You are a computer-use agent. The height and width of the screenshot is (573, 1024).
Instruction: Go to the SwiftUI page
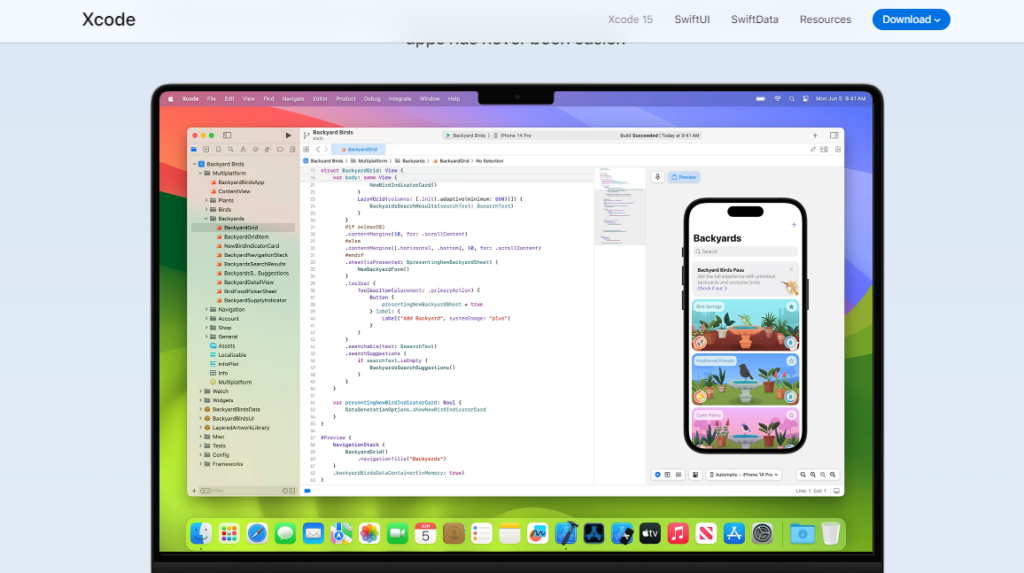692,20
